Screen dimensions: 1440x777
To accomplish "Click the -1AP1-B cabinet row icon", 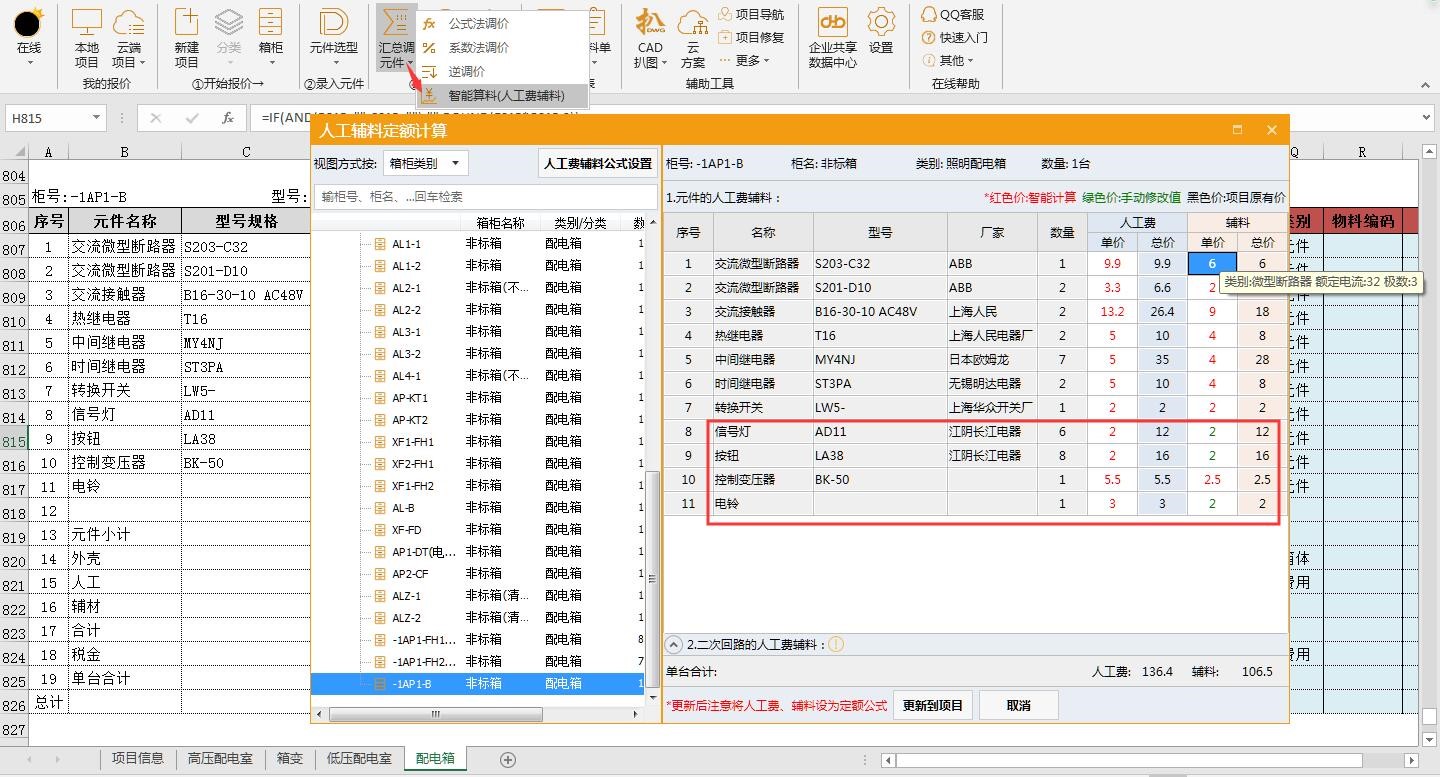I will coord(379,684).
